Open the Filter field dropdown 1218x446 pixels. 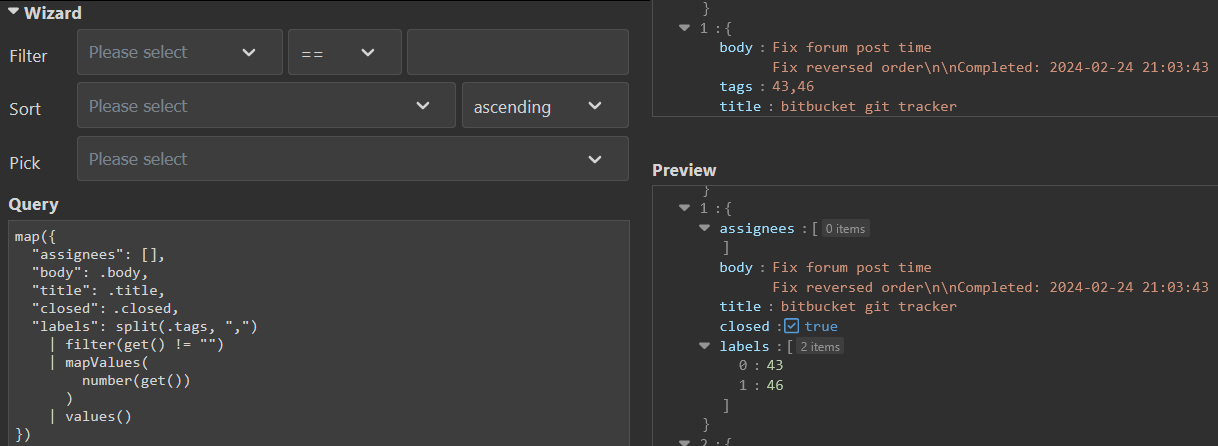[x=180, y=52]
